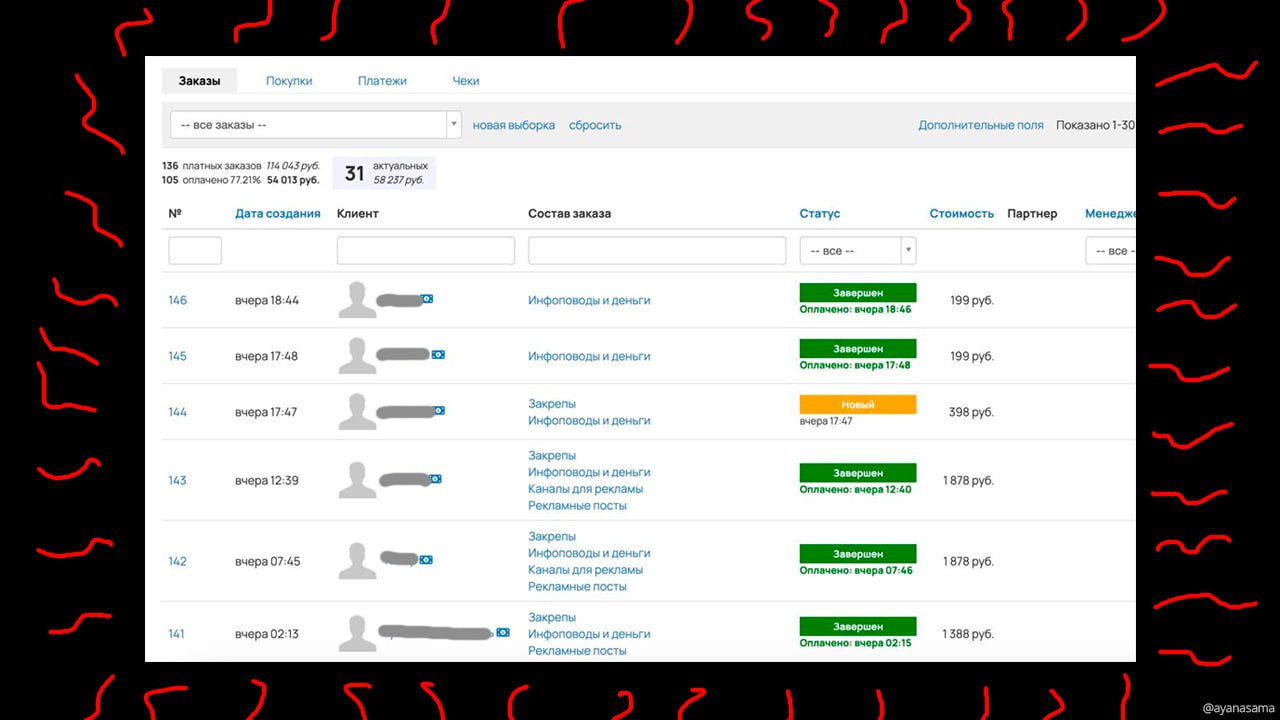Click the 'Состав заказа' filter input field
The height and width of the screenshot is (720, 1280).
click(x=656, y=251)
